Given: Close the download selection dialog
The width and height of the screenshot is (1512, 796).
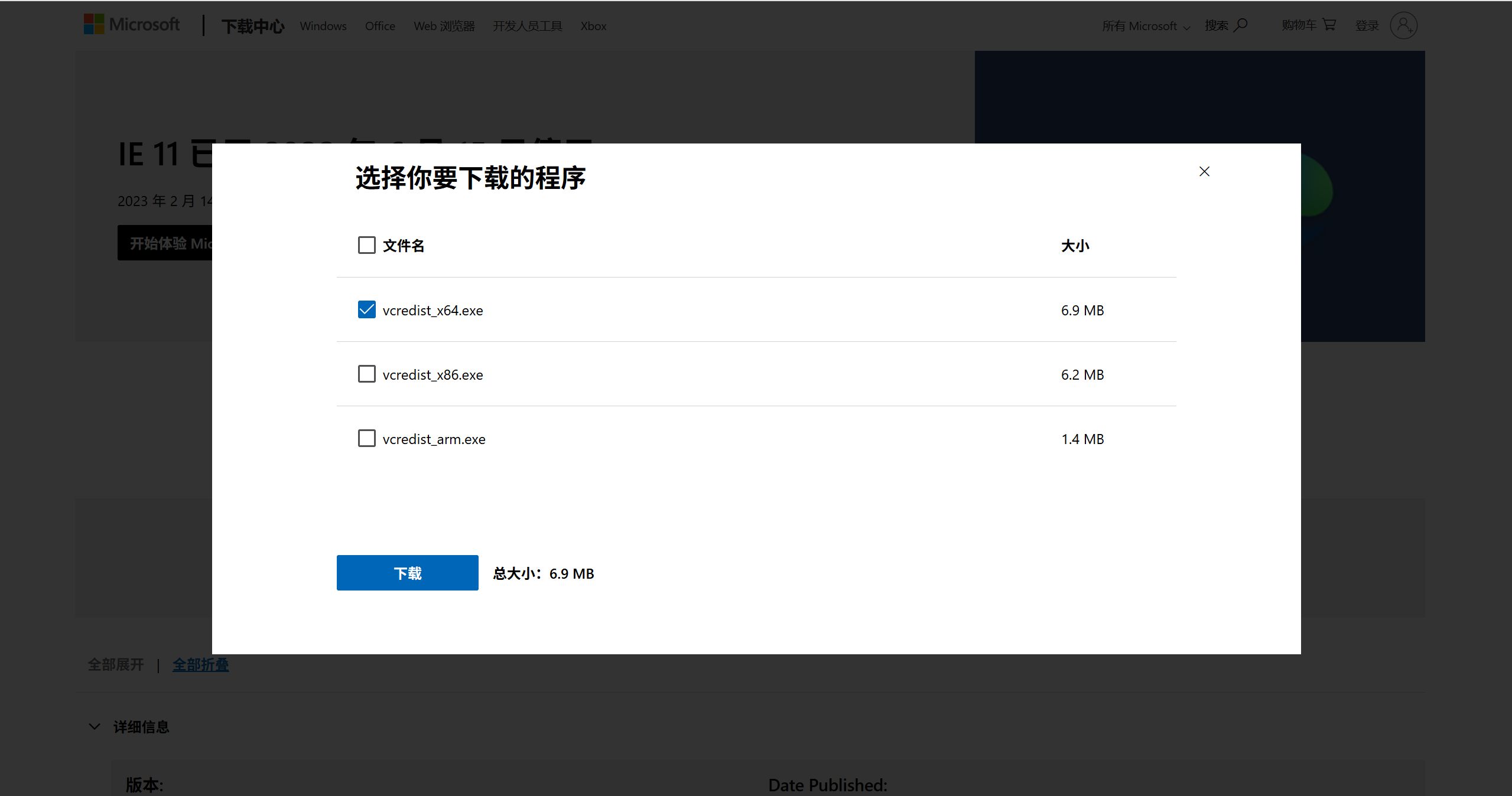Looking at the screenshot, I should click(1204, 171).
